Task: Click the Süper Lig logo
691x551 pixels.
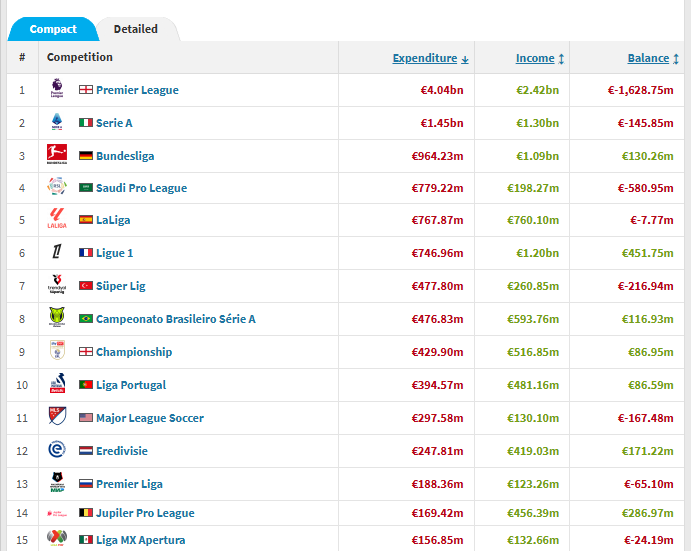Action: 57,284
